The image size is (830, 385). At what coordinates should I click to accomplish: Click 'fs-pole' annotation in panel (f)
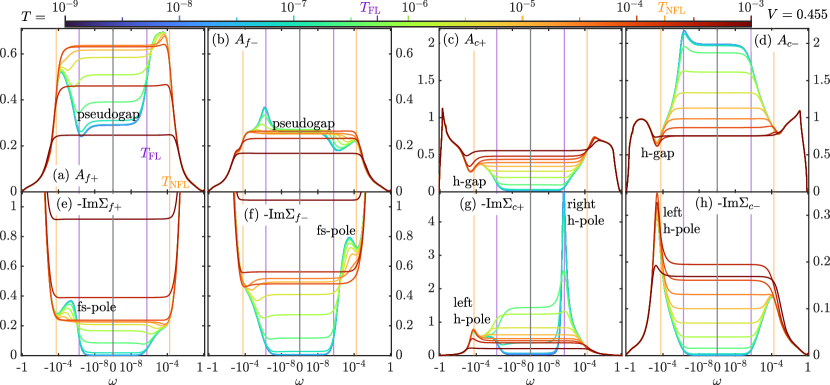336,230
